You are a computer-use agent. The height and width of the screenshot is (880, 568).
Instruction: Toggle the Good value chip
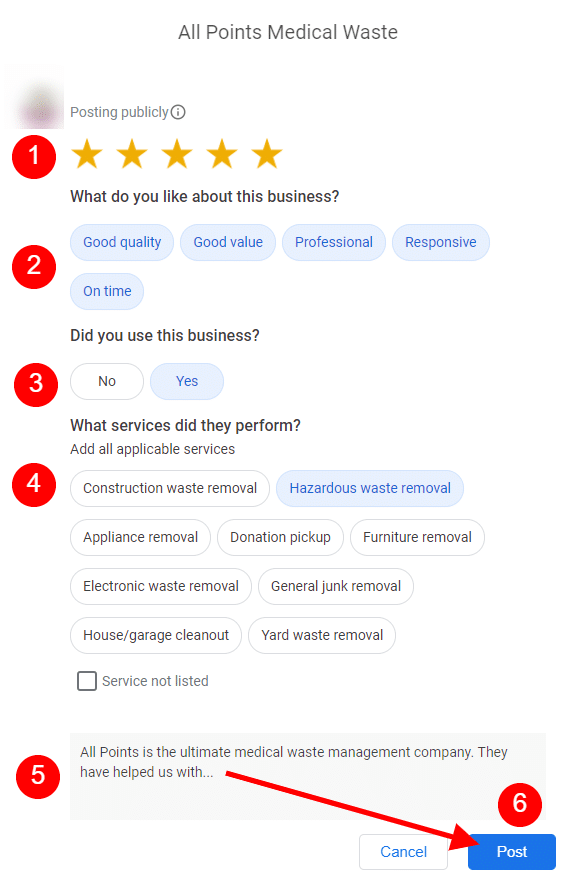coord(228,242)
